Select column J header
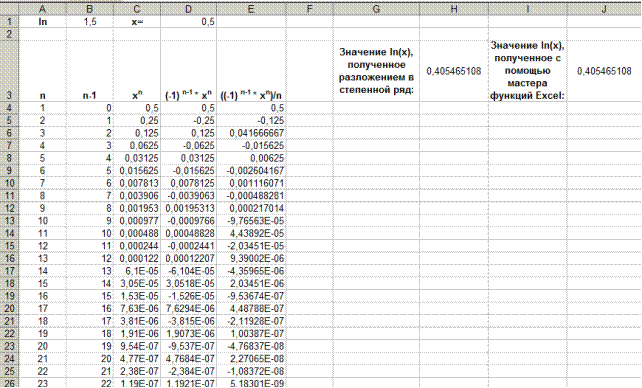 point(604,9)
